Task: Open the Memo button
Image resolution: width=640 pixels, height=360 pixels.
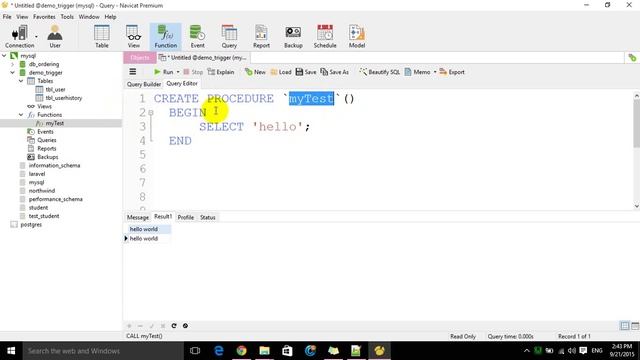Action: pos(417,72)
